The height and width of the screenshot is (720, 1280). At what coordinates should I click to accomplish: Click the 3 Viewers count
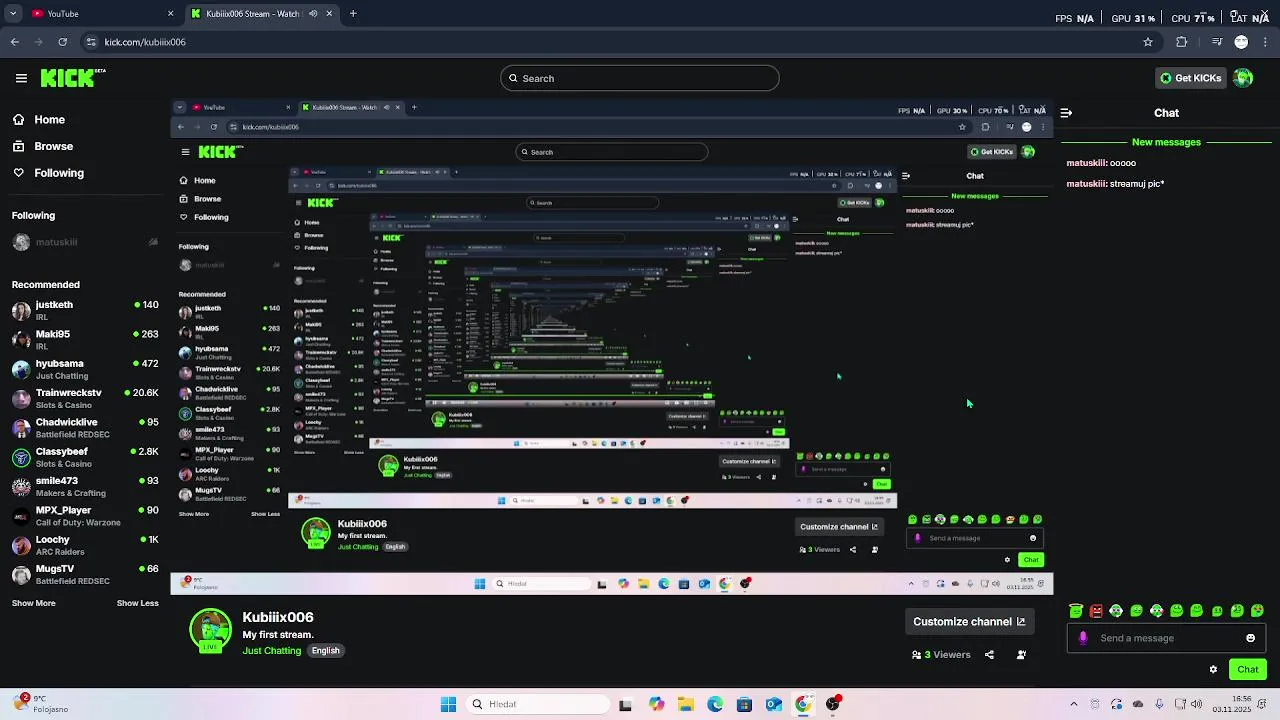coord(941,655)
